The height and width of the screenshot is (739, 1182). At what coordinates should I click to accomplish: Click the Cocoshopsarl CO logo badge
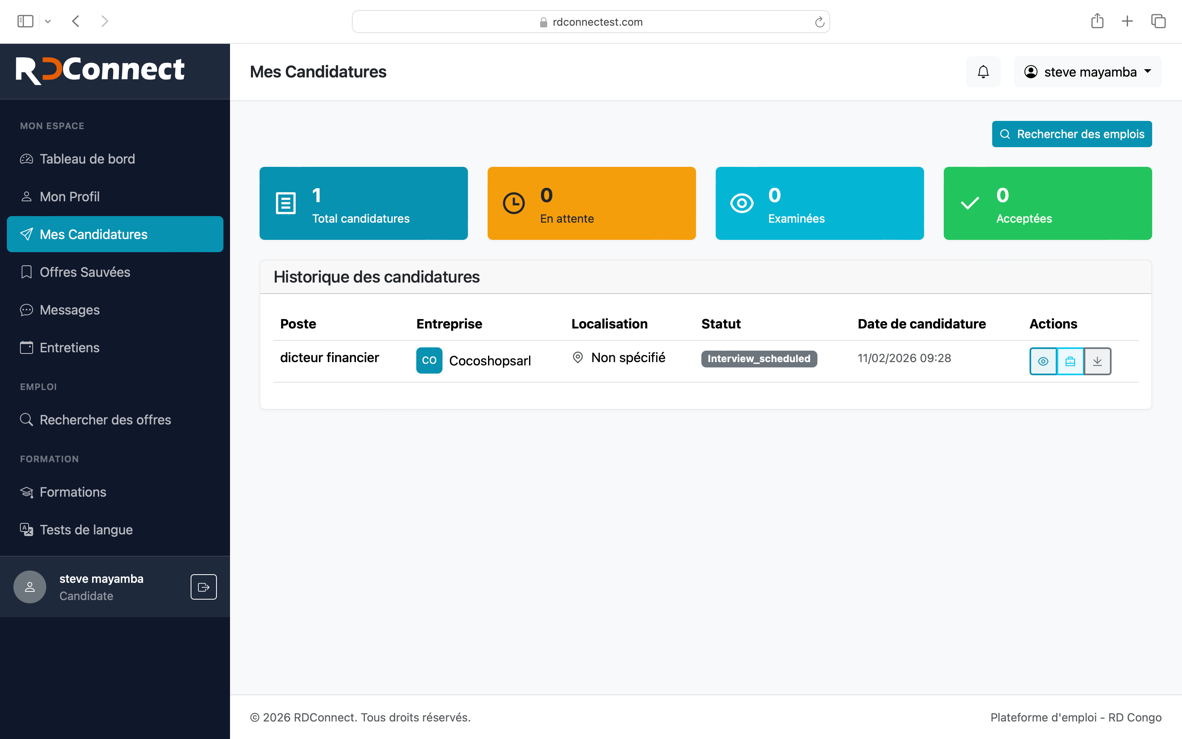[429, 360]
